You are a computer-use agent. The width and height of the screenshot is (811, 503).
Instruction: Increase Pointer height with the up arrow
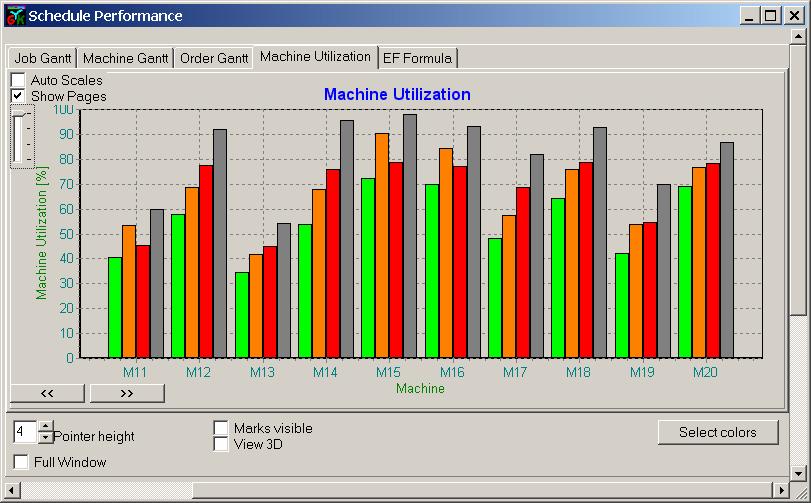coord(46,426)
